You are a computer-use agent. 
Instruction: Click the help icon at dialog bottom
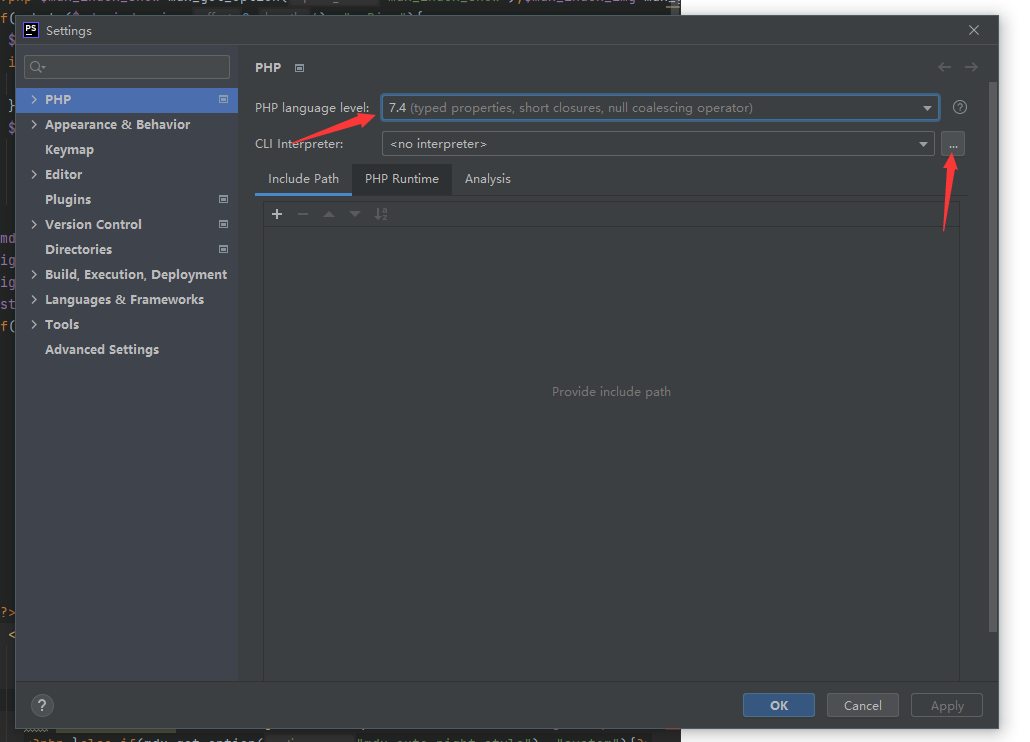click(41, 705)
